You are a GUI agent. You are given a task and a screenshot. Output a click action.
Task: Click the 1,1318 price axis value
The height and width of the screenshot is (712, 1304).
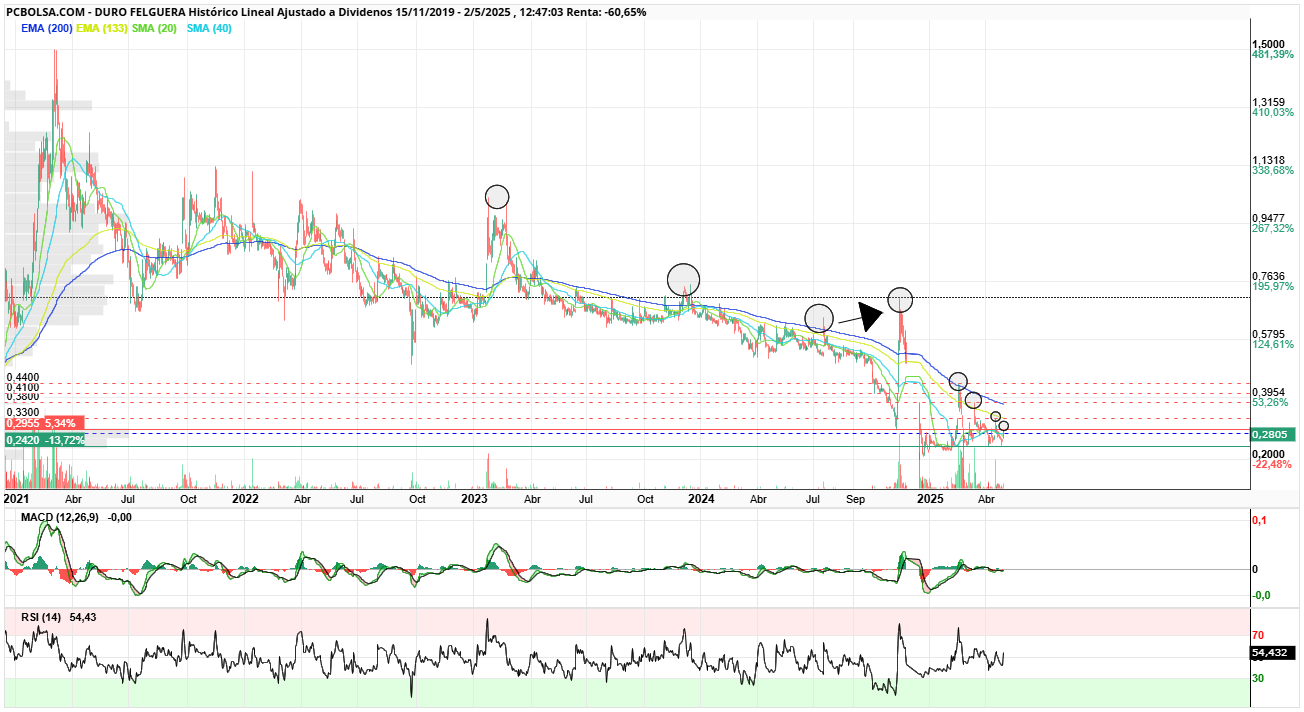1269,160
